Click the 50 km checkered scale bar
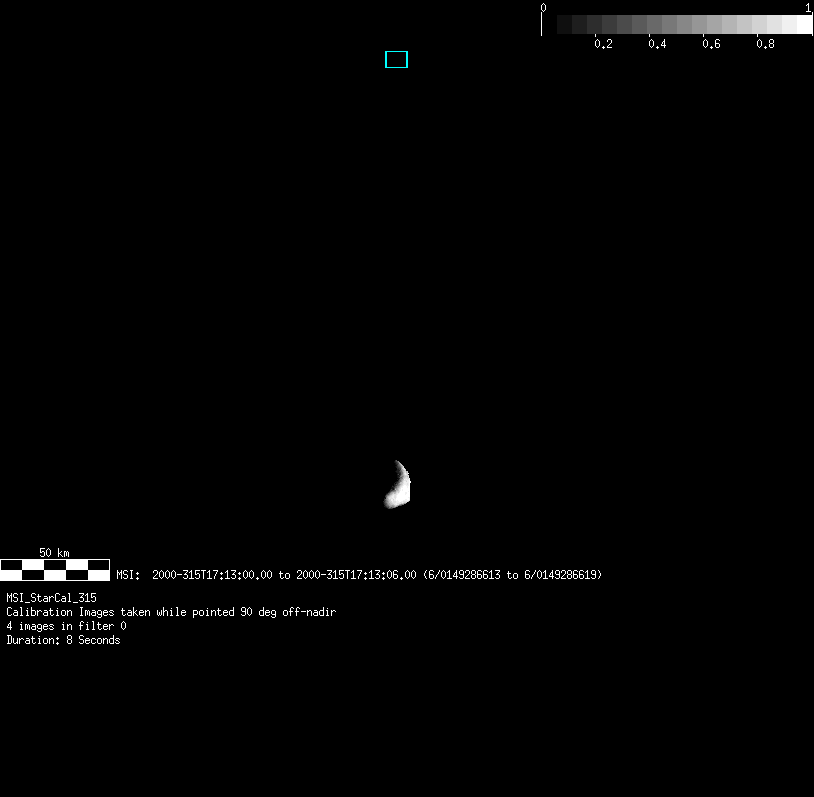This screenshot has width=814, height=797. [x=55, y=570]
